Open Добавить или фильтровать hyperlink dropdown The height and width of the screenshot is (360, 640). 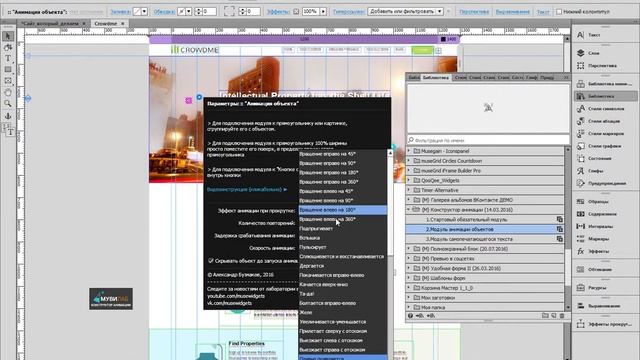click(x=405, y=11)
